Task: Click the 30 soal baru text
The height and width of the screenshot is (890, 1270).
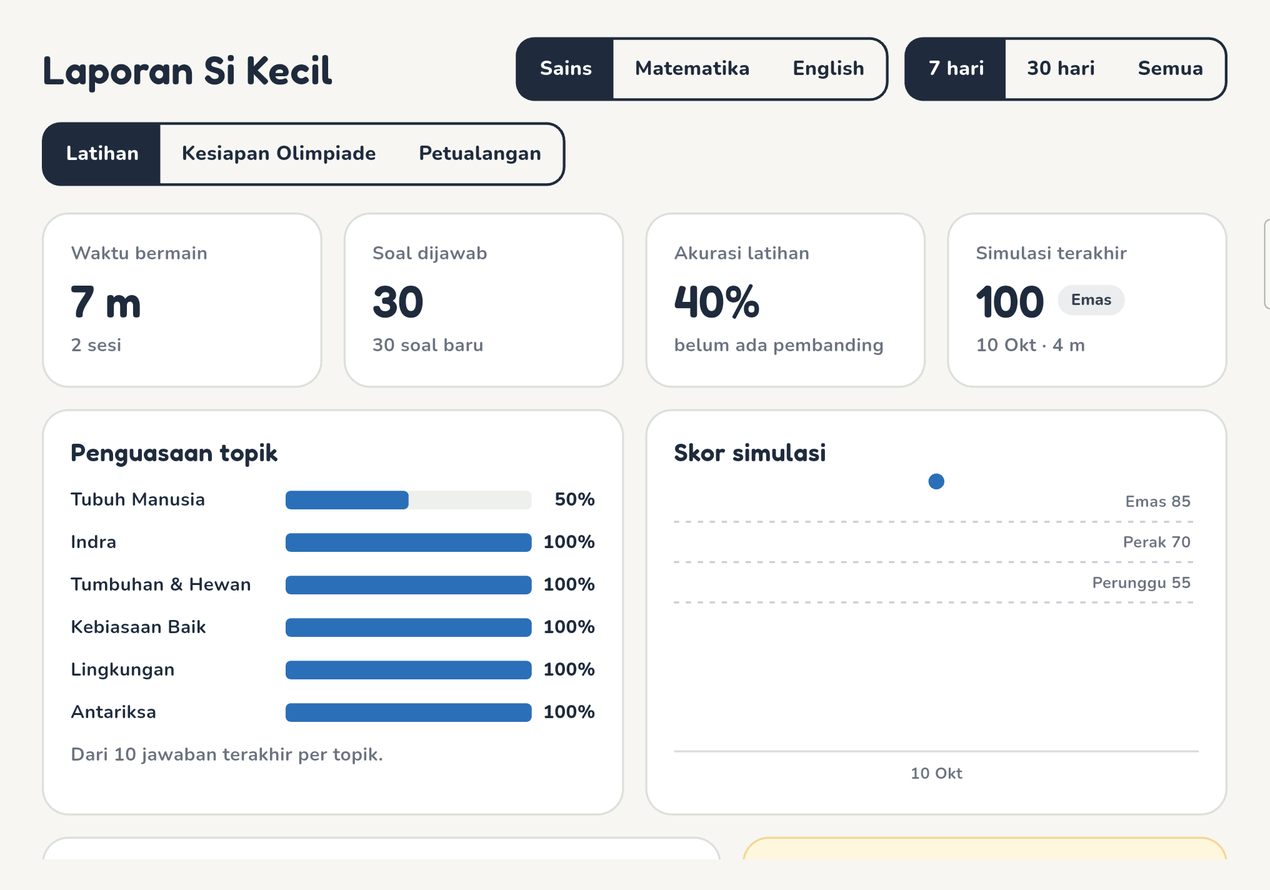Action: 428,345
